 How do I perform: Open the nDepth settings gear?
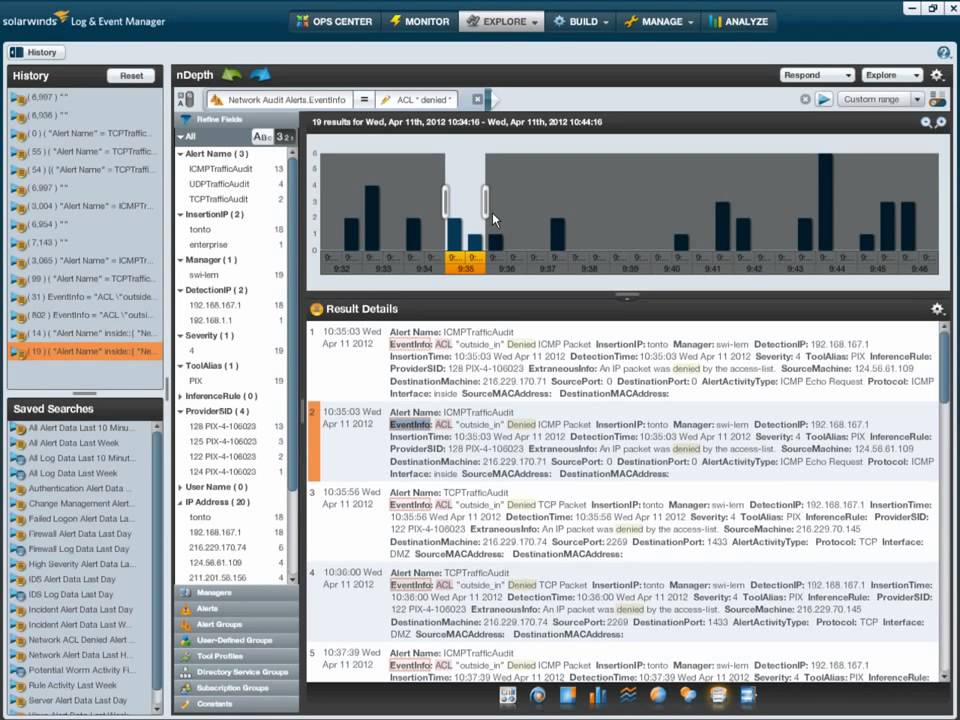(x=937, y=75)
